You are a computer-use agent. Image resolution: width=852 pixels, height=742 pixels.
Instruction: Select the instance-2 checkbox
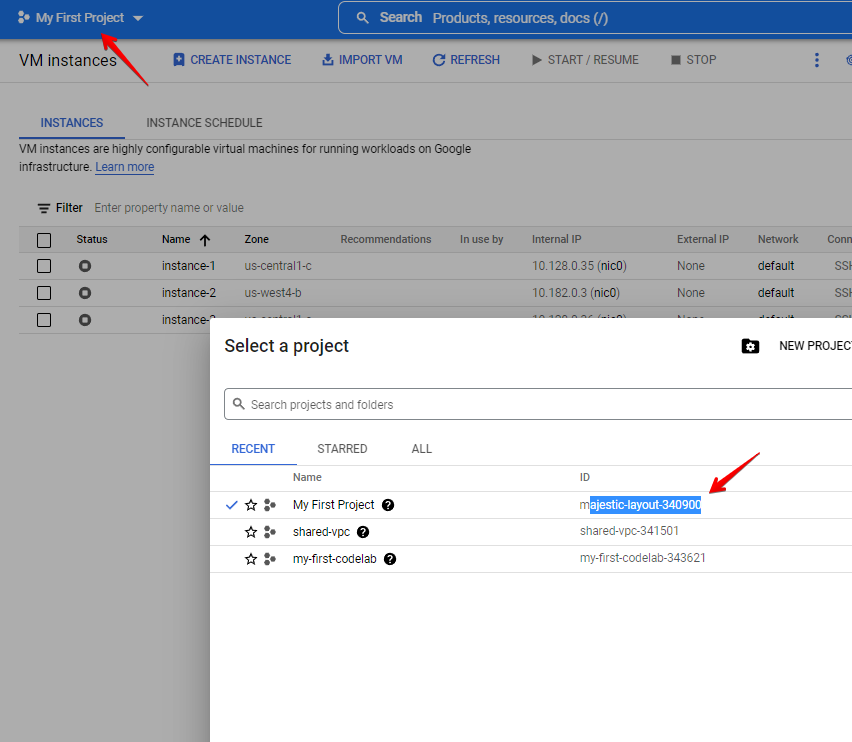44,293
